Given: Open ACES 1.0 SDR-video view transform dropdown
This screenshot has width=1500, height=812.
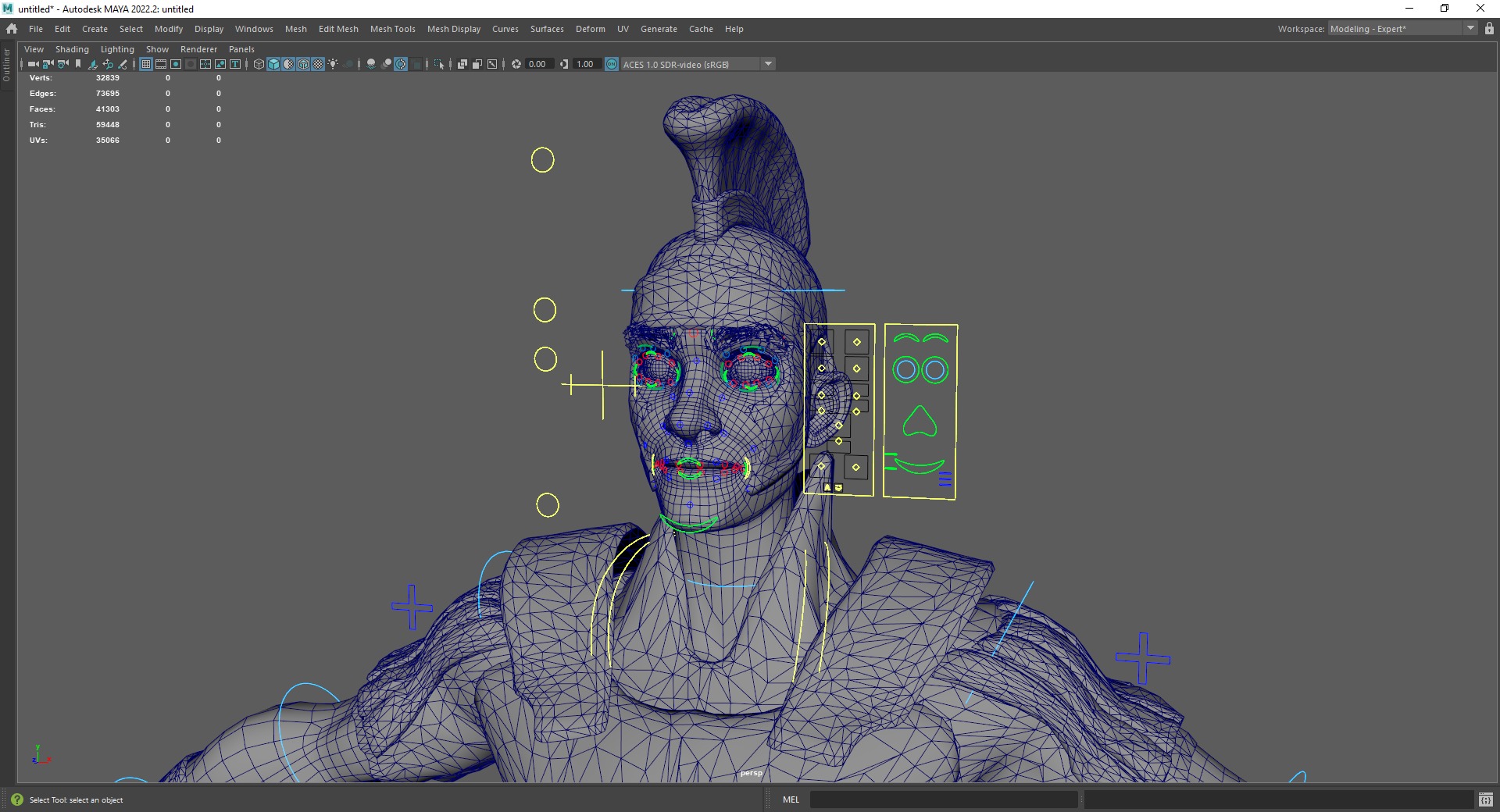Looking at the screenshot, I should pos(698,64).
